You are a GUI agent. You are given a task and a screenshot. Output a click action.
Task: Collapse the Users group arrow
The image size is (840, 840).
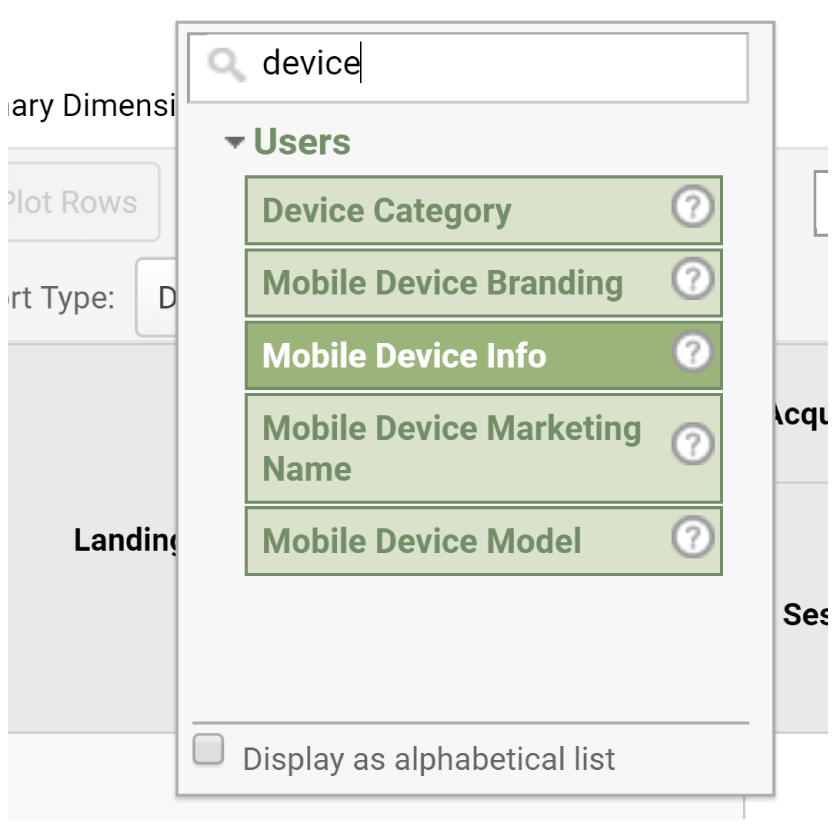pos(234,142)
